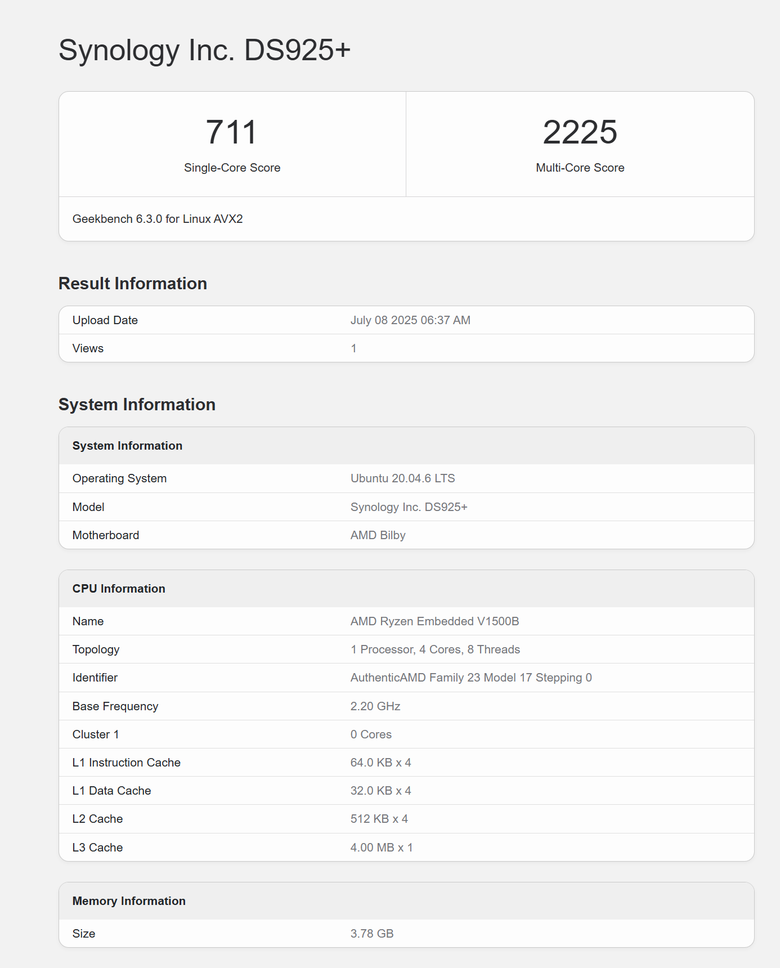This screenshot has height=968, width=780.
Task: Select the AMD Bilby value
Action: pyautogui.click(x=378, y=535)
